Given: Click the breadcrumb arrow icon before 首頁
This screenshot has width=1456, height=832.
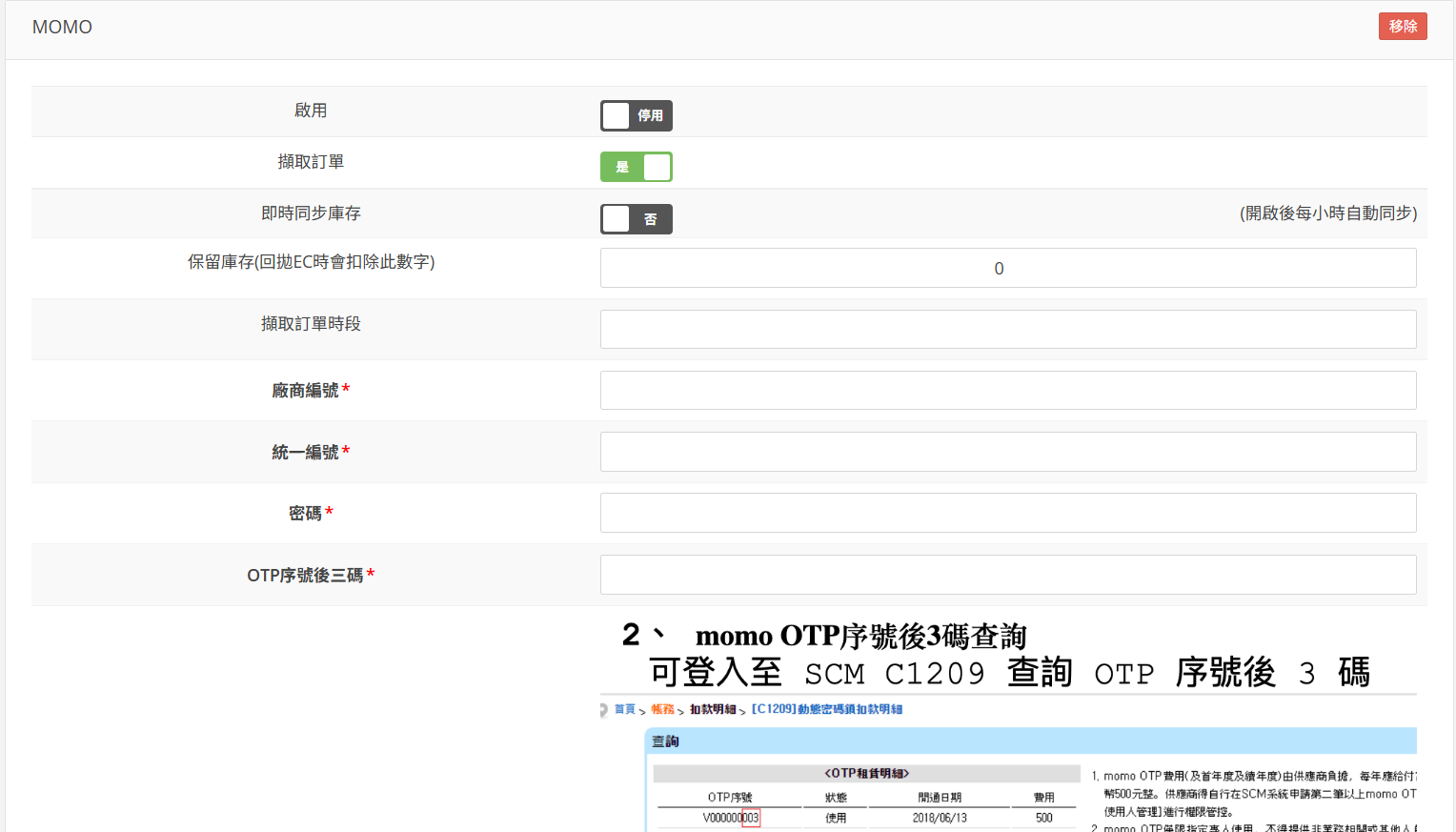Looking at the screenshot, I should (604, 710).
